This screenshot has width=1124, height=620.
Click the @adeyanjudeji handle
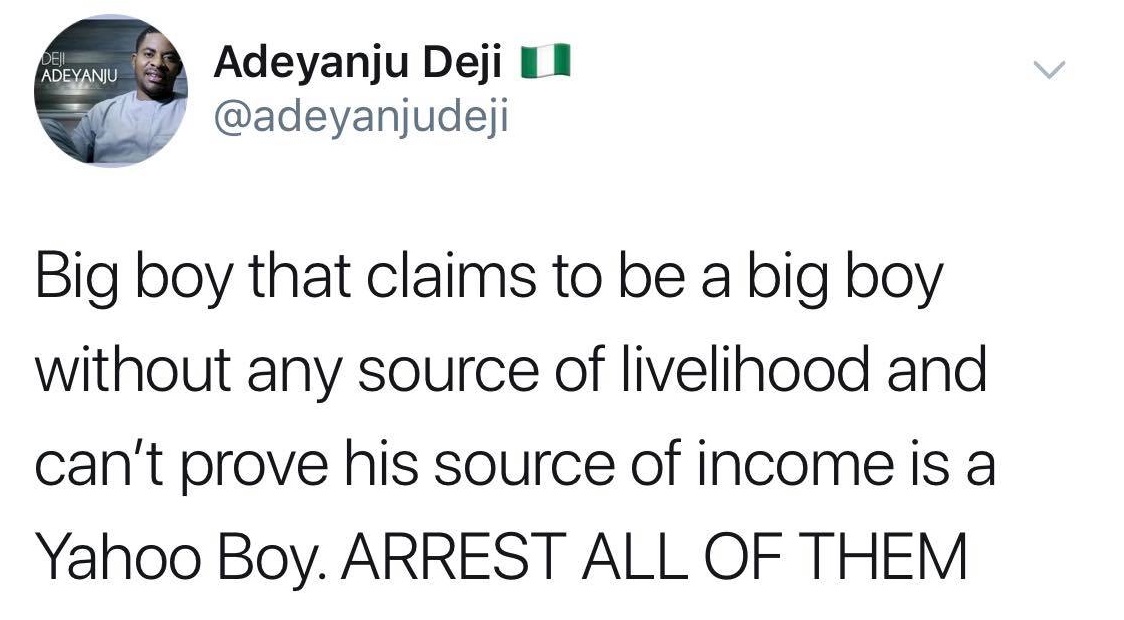(x=362, y=118)
